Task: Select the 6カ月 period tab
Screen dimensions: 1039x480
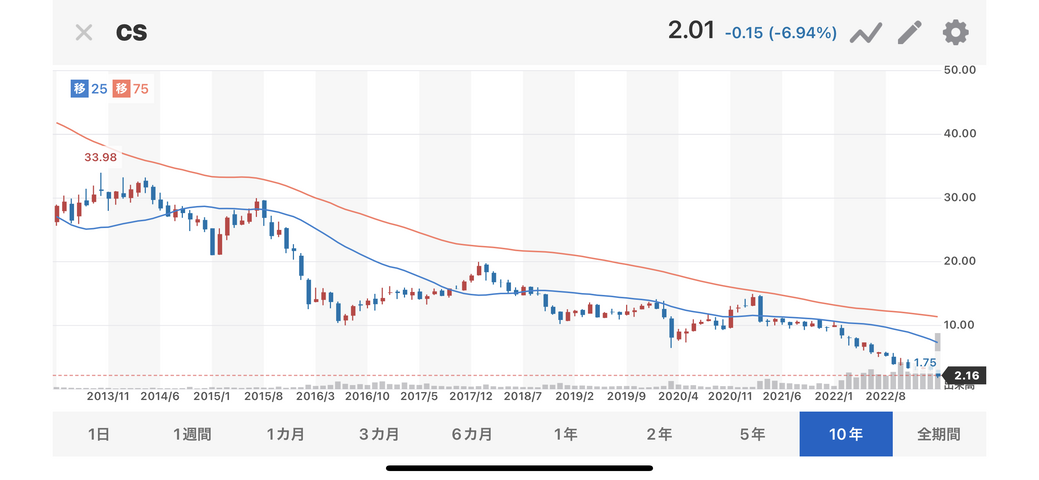Action: pos(472,434)
